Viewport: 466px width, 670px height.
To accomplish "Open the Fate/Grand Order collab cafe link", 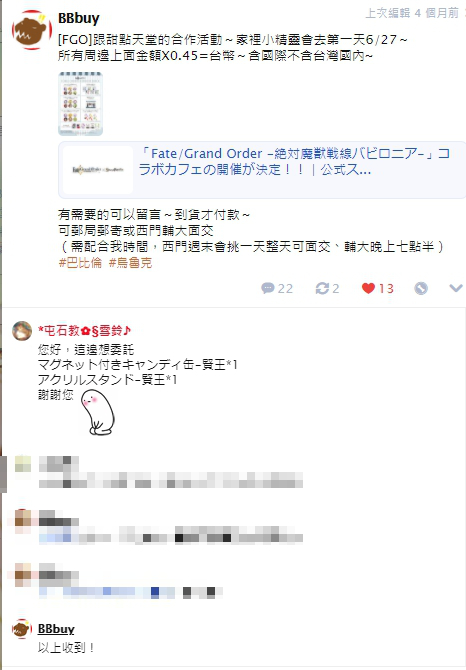I will point(294,162).
